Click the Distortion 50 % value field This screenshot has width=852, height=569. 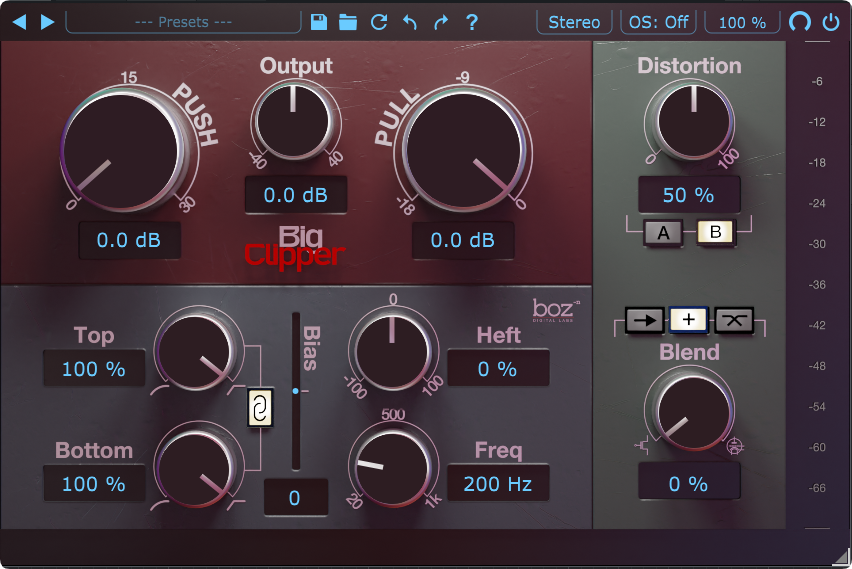688,195
